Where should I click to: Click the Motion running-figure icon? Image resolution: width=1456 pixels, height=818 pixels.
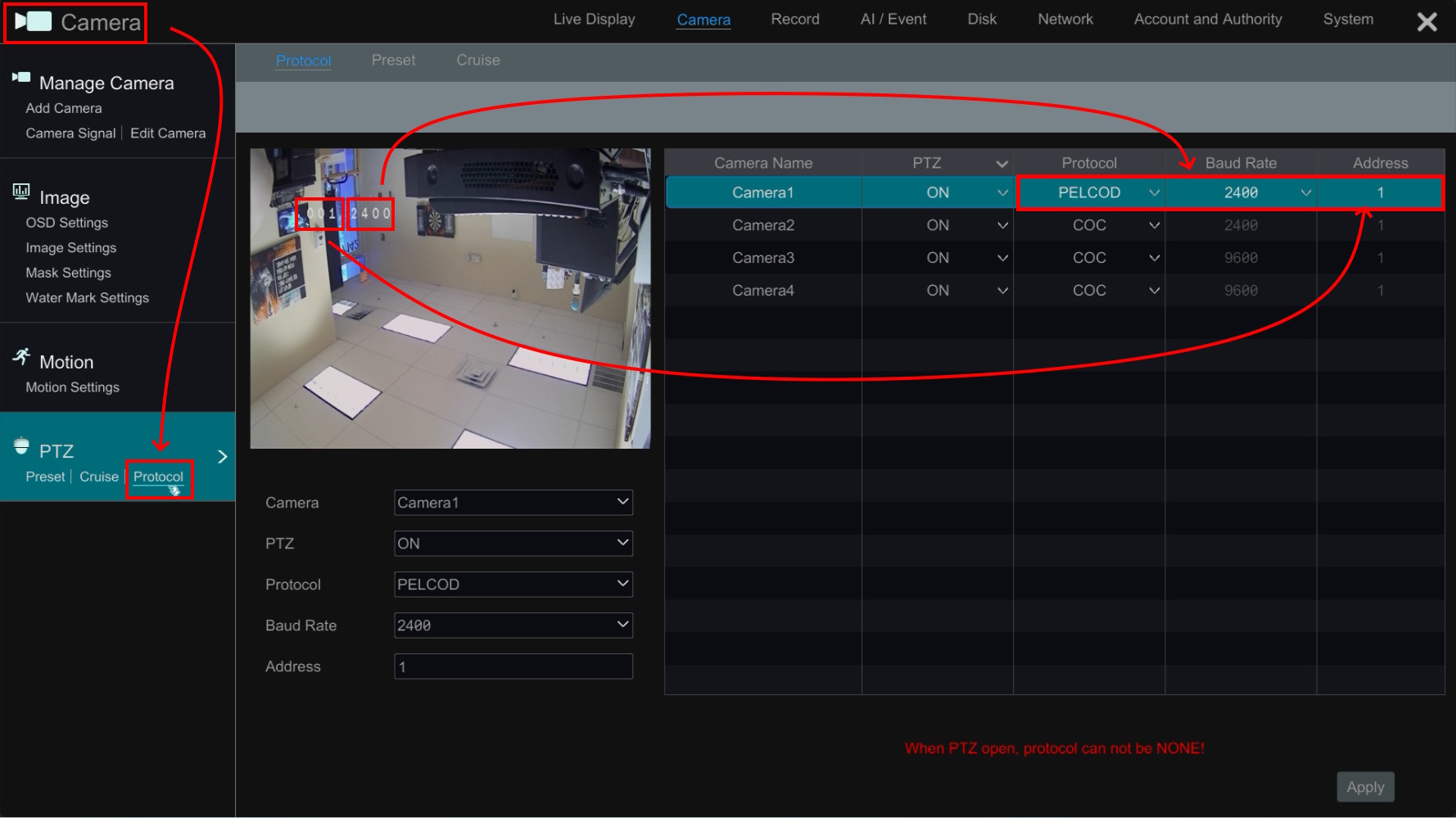(x=21, y=357)
